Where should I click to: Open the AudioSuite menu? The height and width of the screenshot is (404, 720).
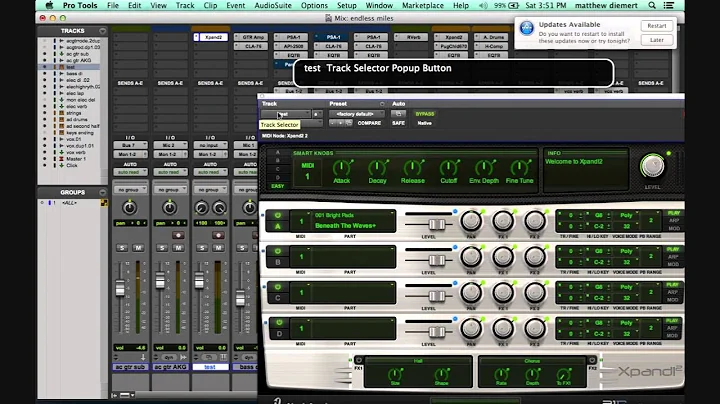273,6
